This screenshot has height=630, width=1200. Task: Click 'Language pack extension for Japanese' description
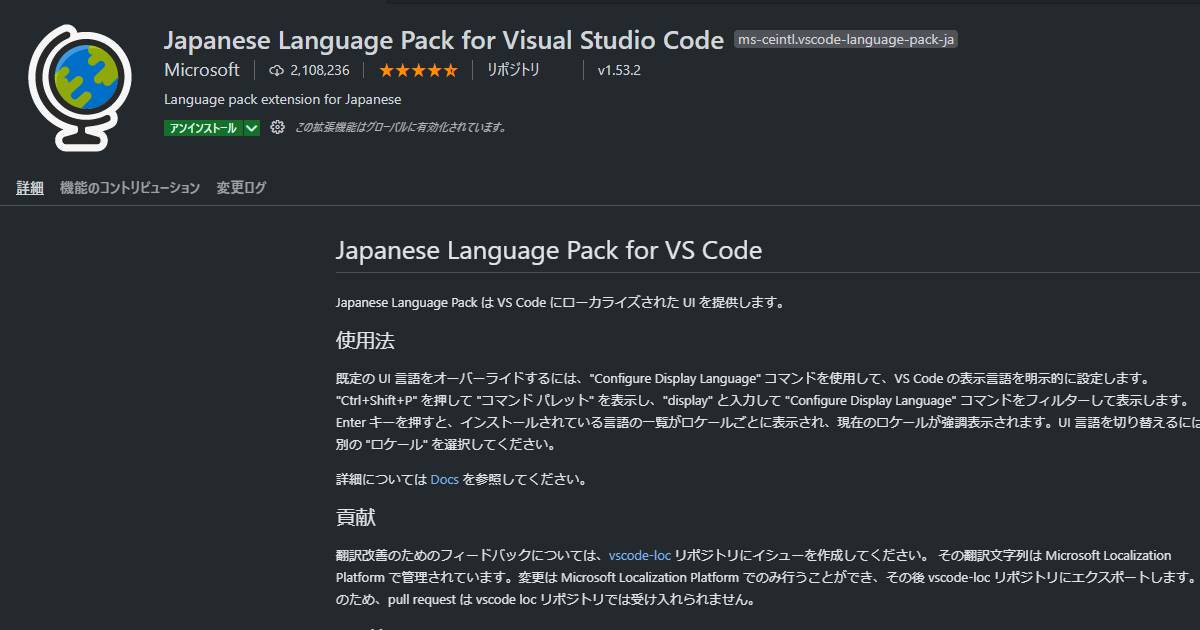283,100
